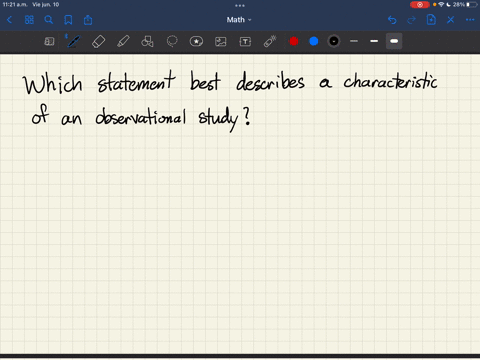Select the thickest stroke width
This screenshot has height=360, width=480.
pyautogui.click(x=394, y=41)
